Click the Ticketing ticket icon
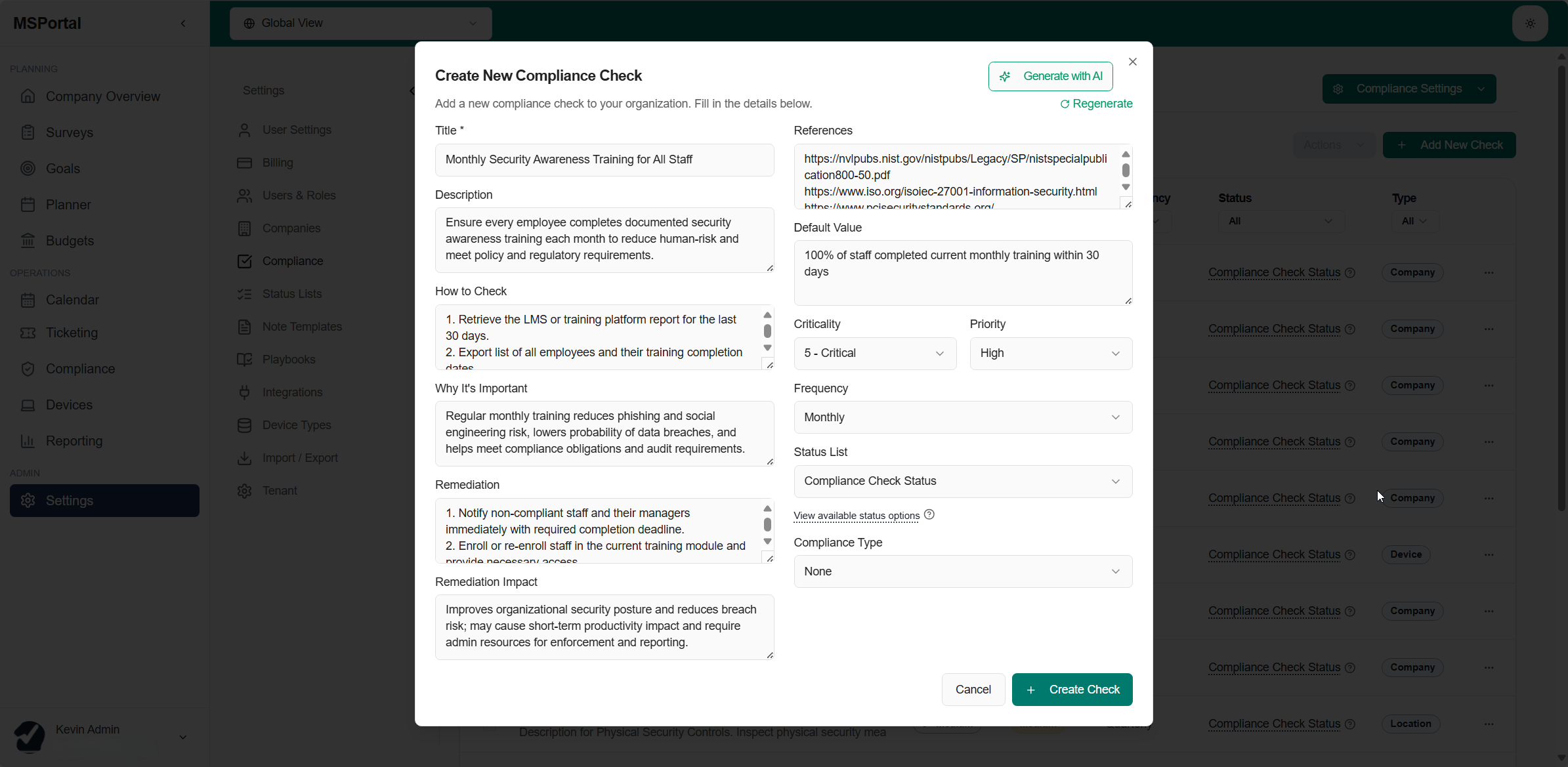 pyautogui.click(x=28, y=333)
